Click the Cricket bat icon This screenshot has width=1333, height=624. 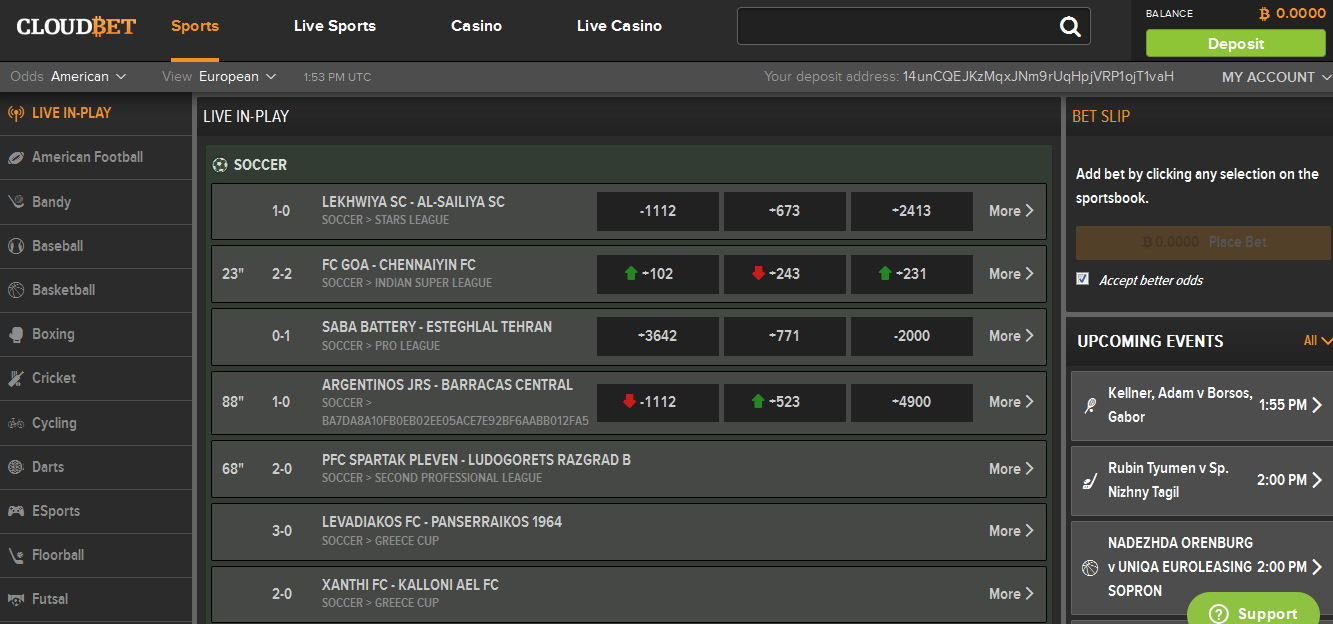click(16, 378)
